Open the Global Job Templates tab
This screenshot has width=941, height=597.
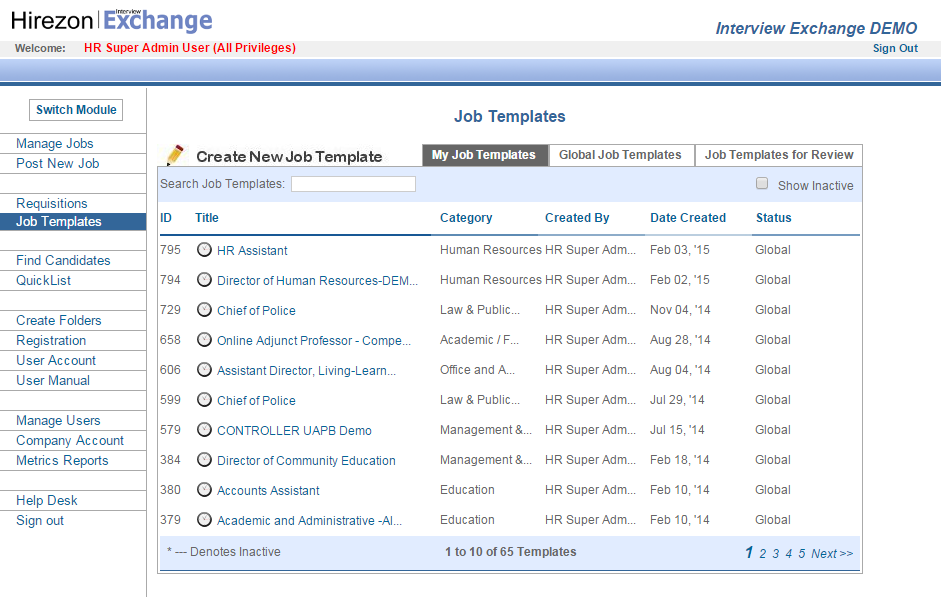pos(621,155)
